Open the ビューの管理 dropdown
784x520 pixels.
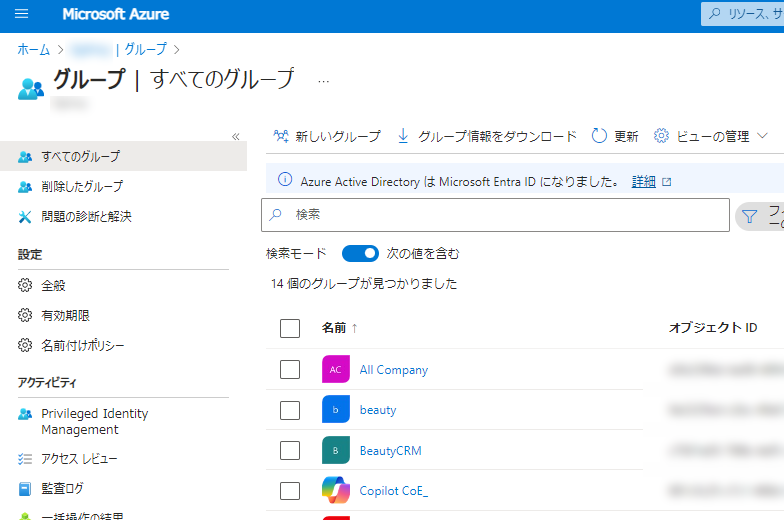[710, 136]
